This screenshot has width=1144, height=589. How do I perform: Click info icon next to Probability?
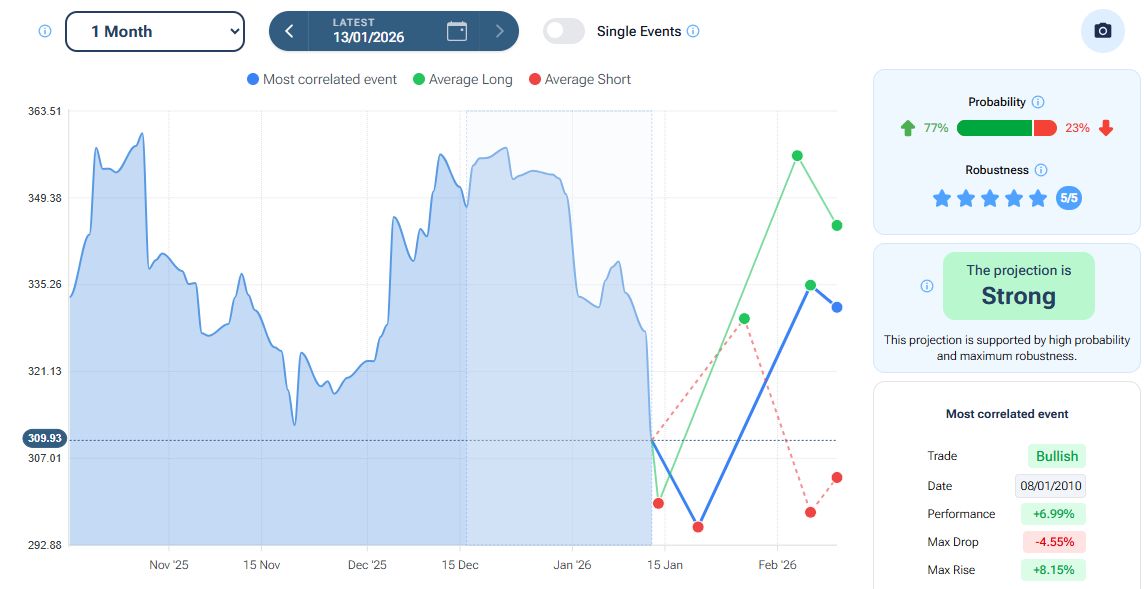[1038, 102]
